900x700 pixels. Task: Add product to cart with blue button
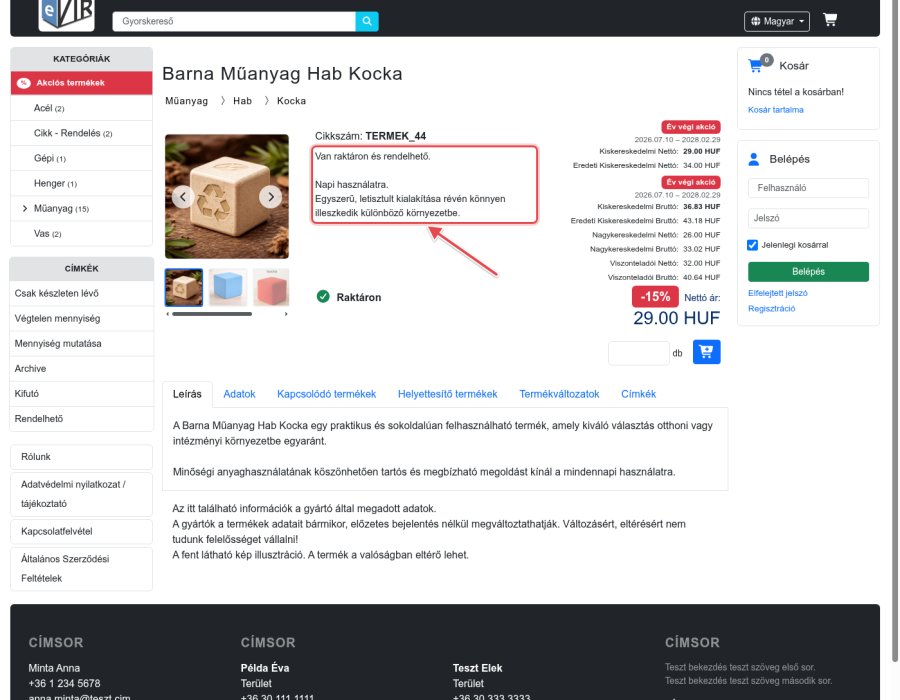coord(707,352)
